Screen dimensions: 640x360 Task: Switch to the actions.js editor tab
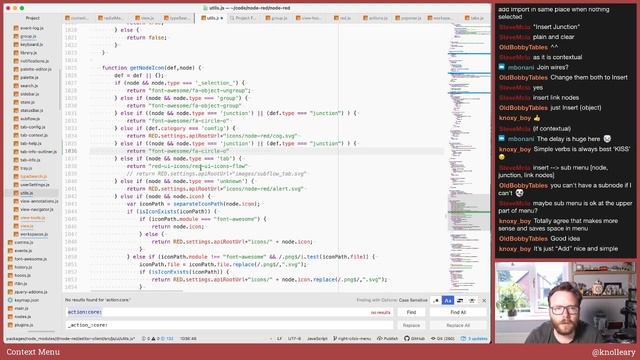pos(375,18)
